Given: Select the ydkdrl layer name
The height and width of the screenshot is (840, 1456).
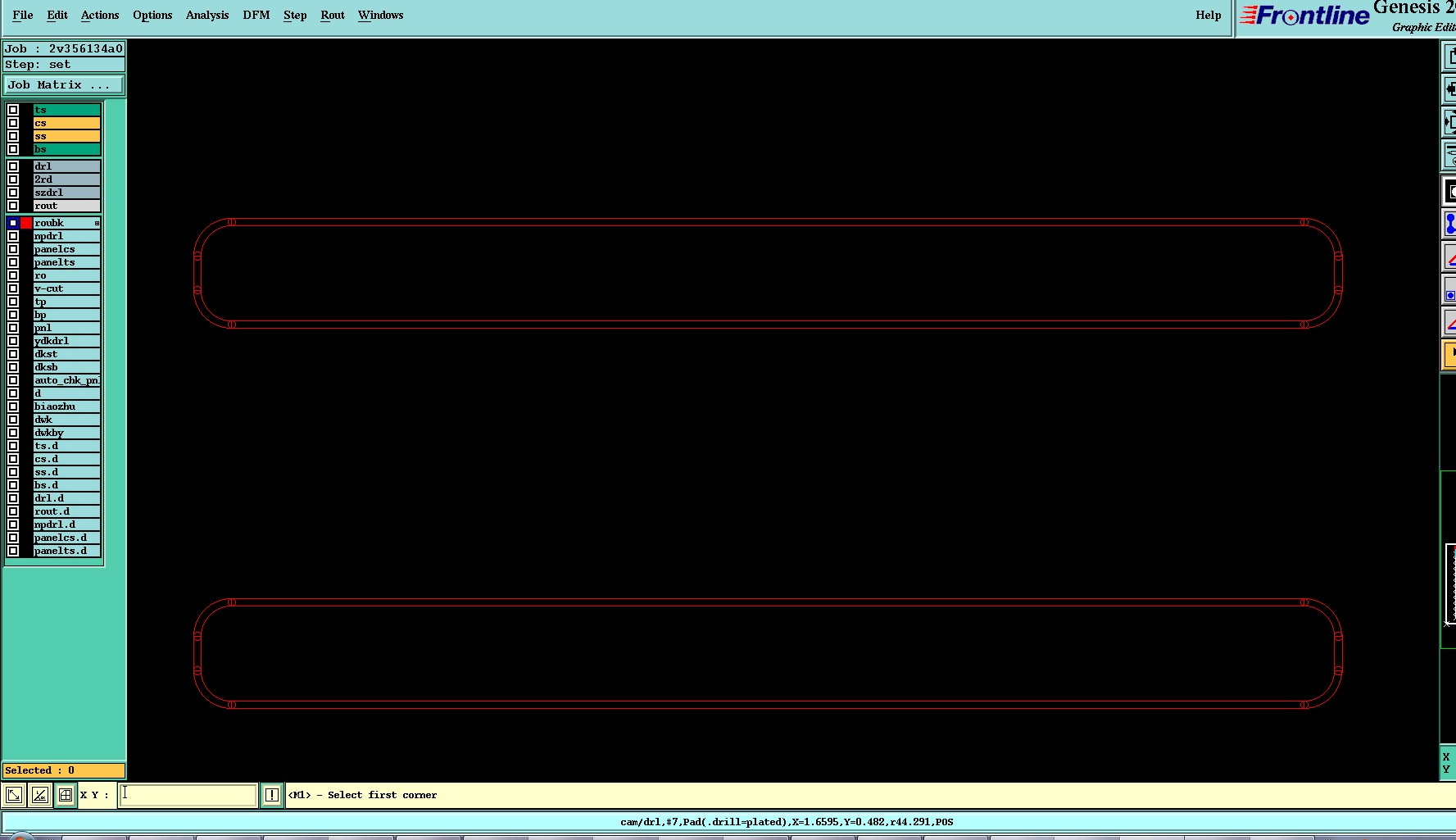Looking at the screenshot, I should [x=67, y=341].
